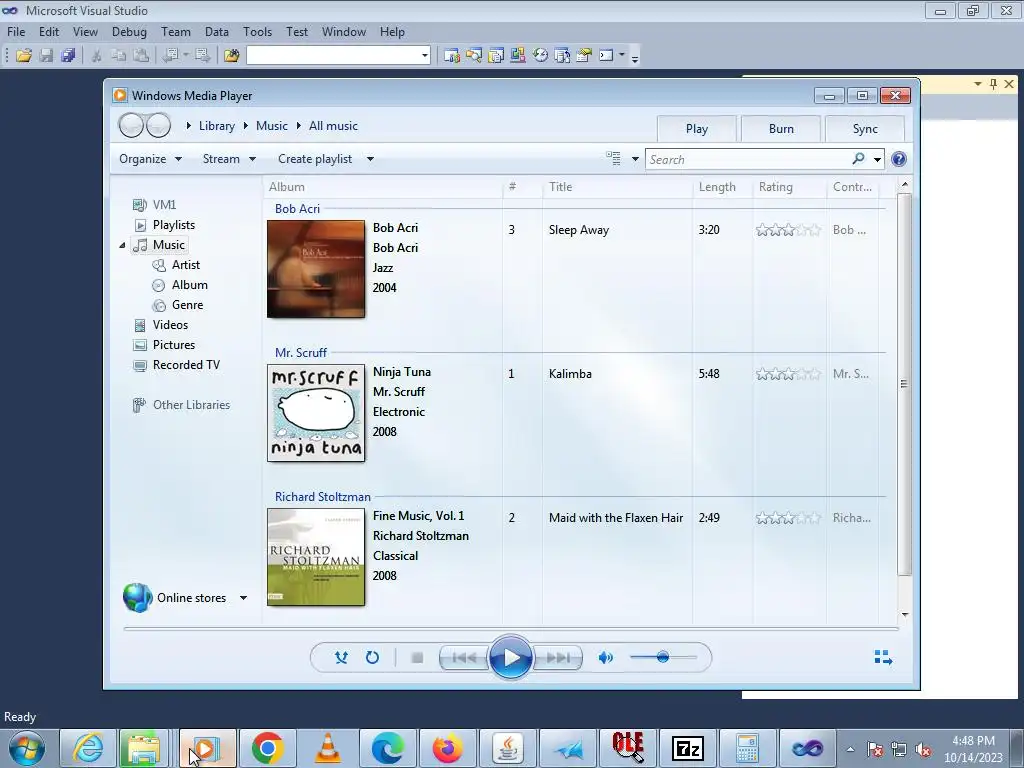Adjust the volume slider knob

click(x=663, y=657)
